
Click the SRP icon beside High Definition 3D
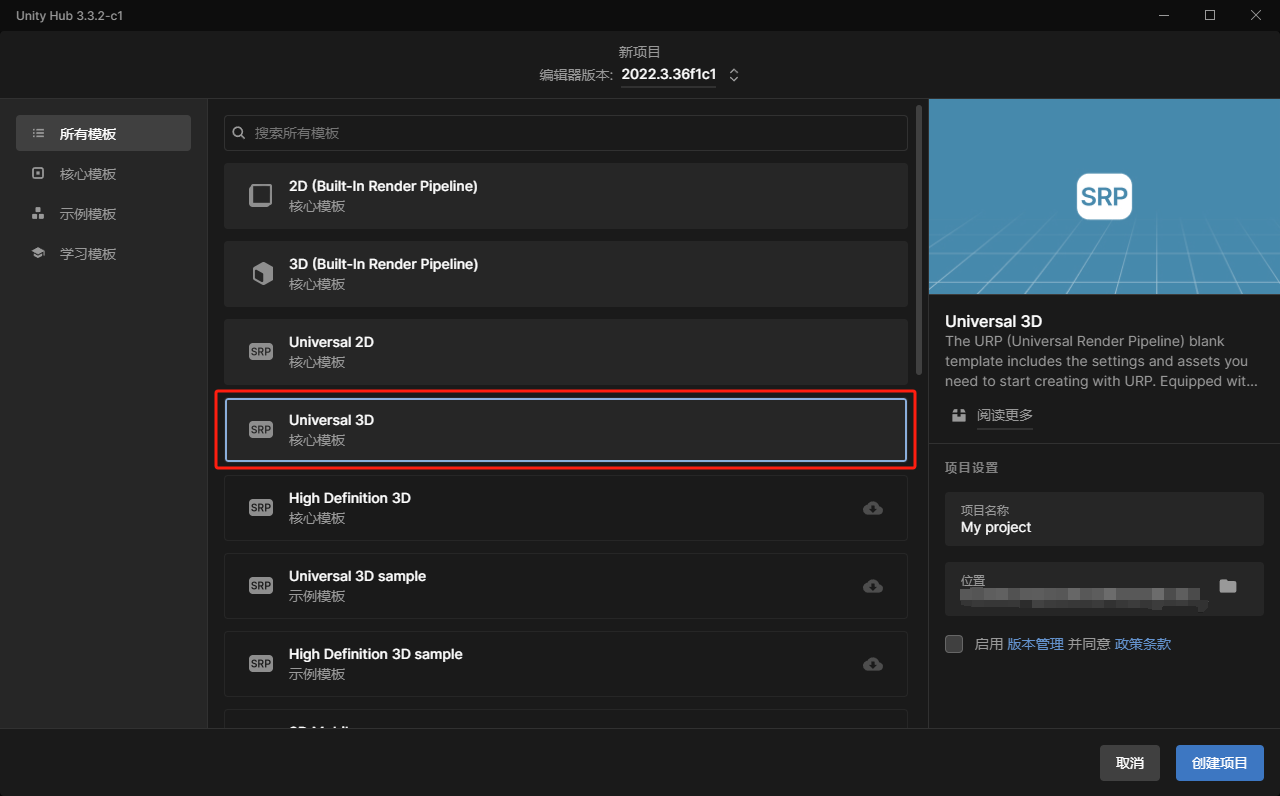261,507
